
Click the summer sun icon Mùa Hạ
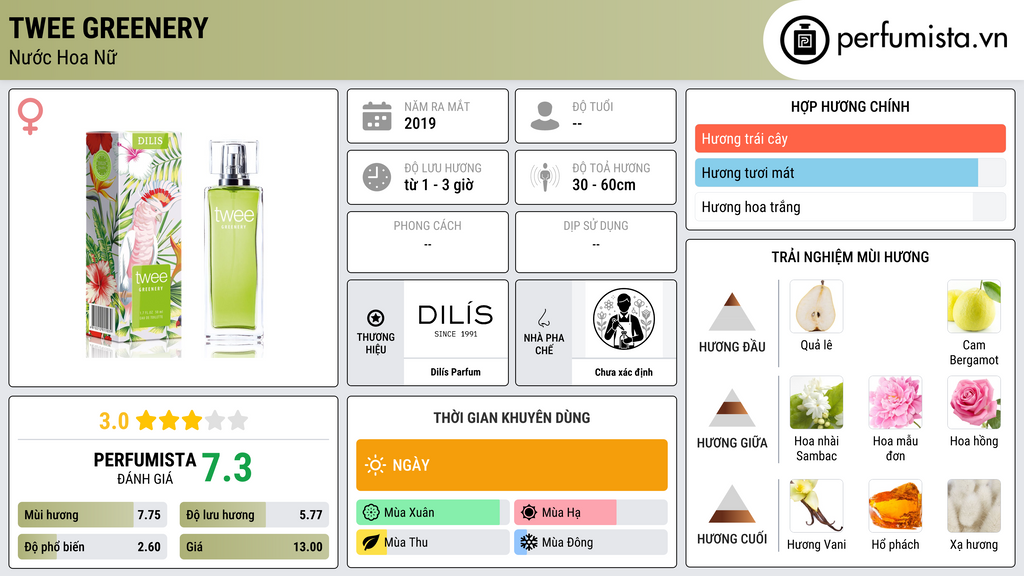529,513
